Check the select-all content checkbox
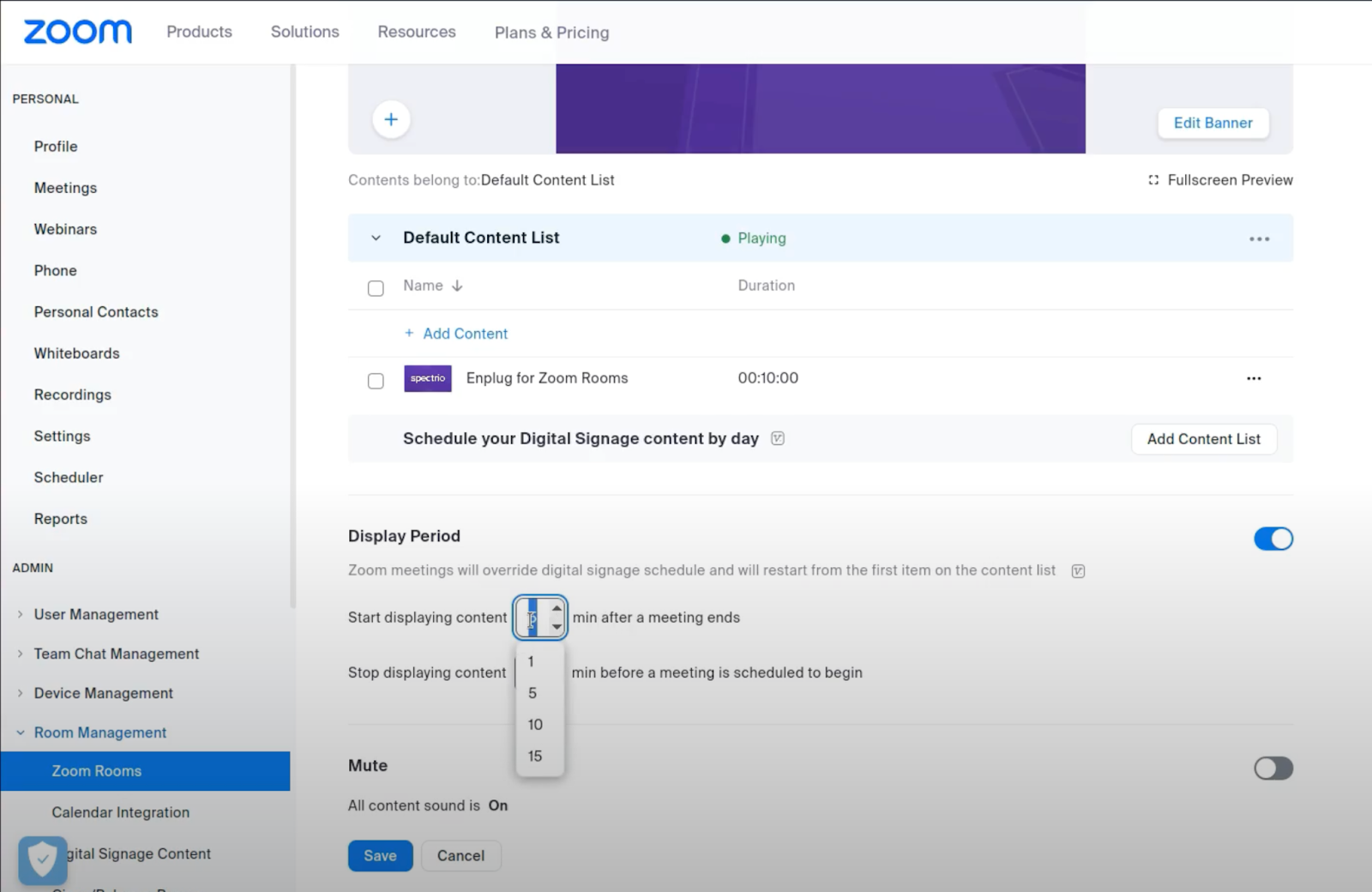The image size is (1372, 892). point(376,288)
